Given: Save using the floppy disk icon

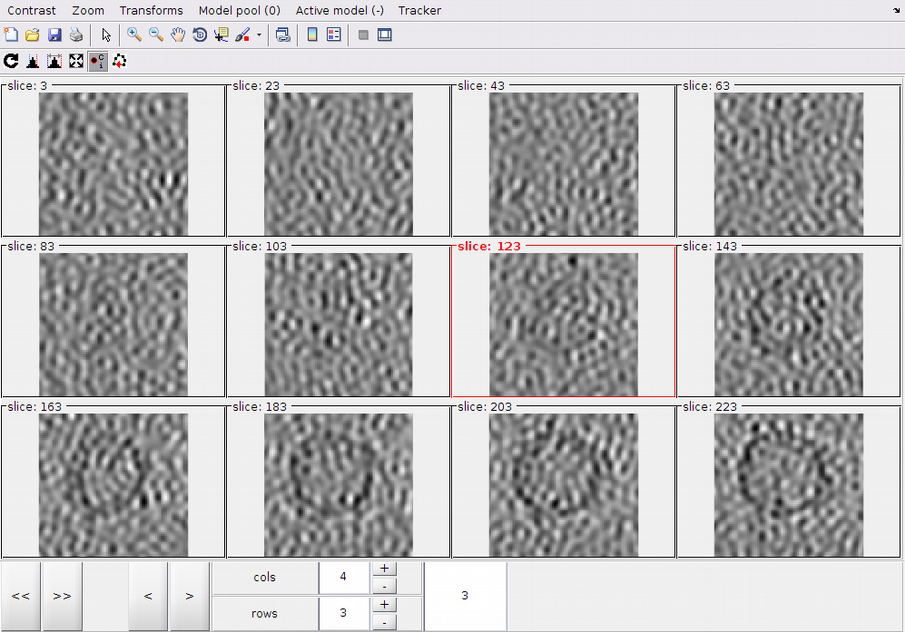Looking at the screenshot, I should (x=54, y=35).
